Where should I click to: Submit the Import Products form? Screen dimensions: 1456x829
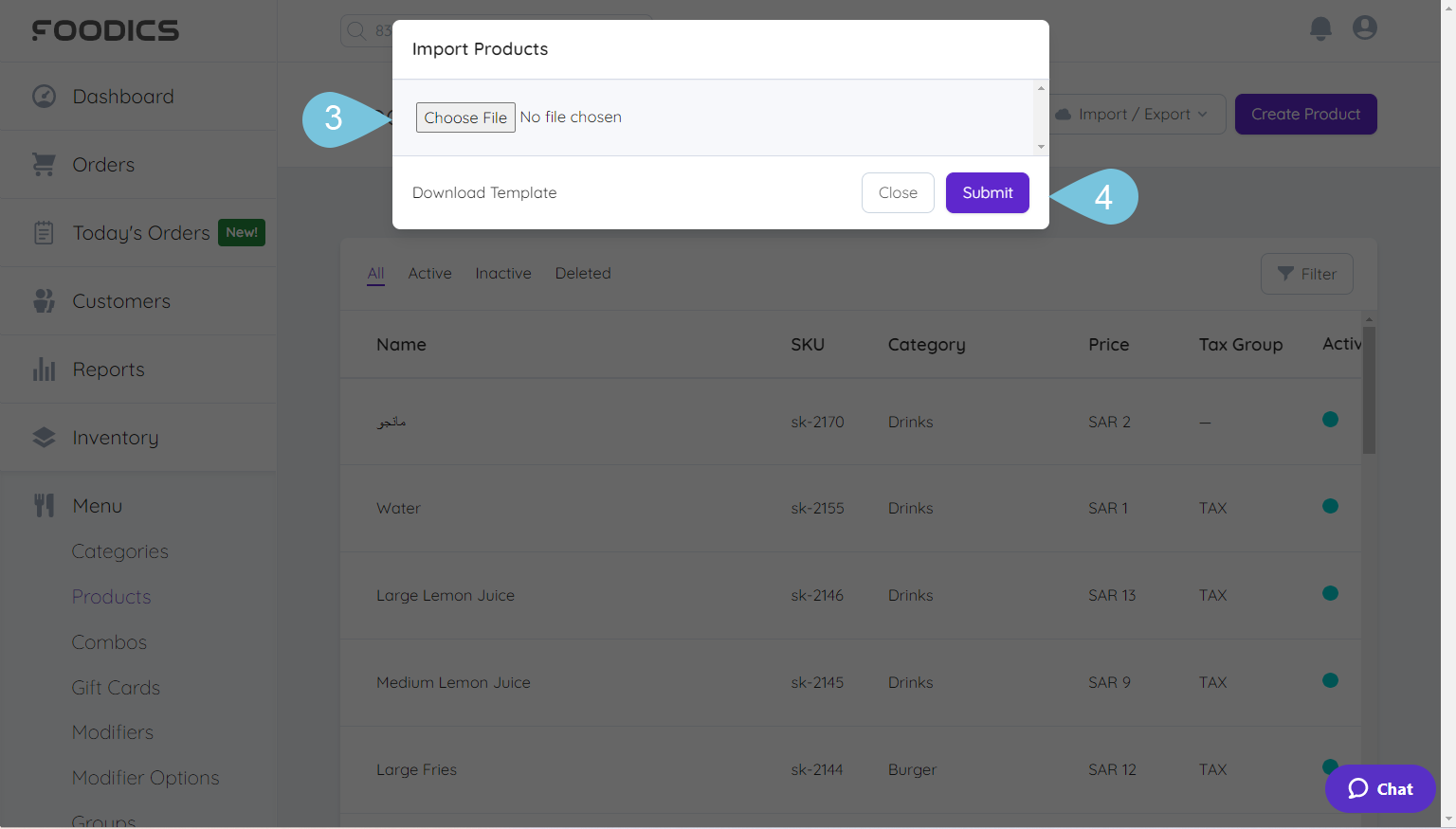988,193
